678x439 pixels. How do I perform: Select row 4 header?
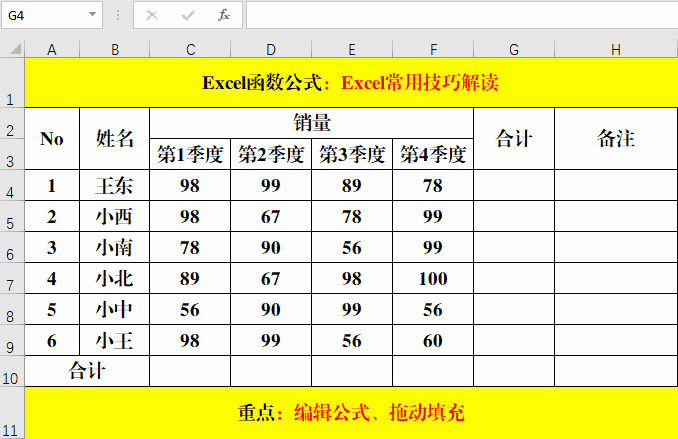point(12,185)
